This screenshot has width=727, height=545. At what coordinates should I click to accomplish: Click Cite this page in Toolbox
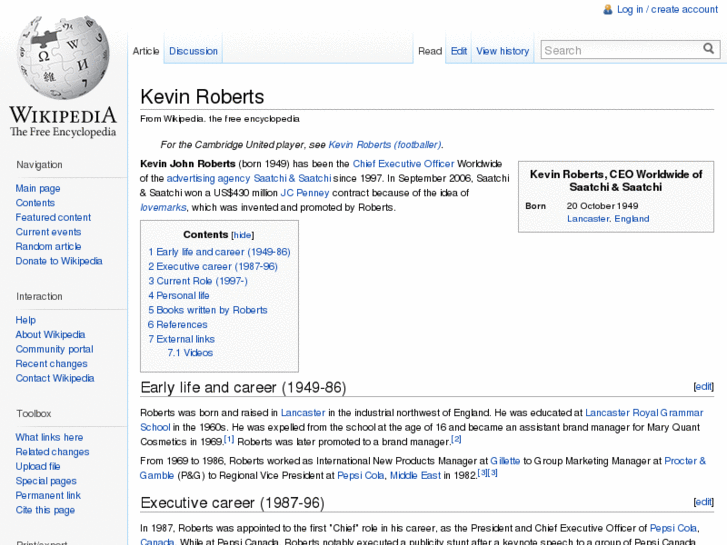click(x=45, y=510)
